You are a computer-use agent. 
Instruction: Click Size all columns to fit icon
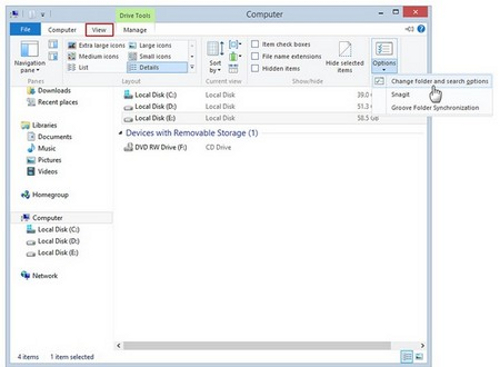[x=233, y=68]
